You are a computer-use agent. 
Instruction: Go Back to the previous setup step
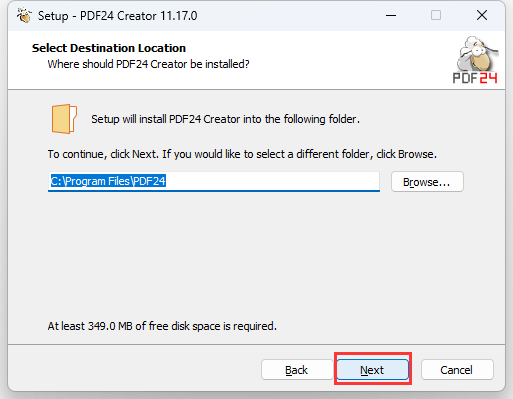click(x=297, y=370)
